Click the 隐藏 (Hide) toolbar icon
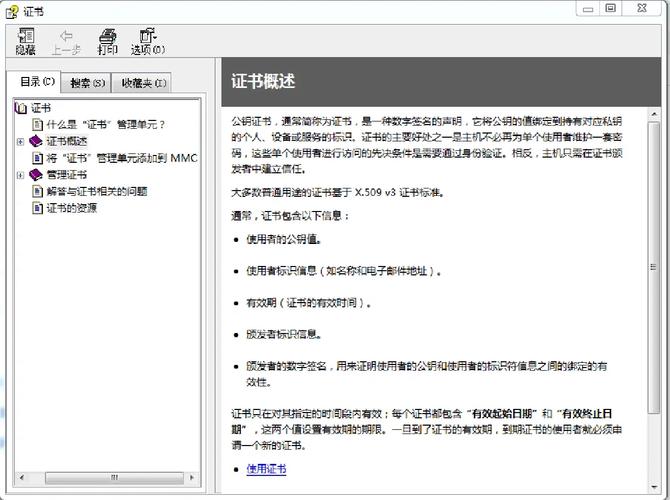This screenshot has height=500, width=670. (x=26, y=41)
